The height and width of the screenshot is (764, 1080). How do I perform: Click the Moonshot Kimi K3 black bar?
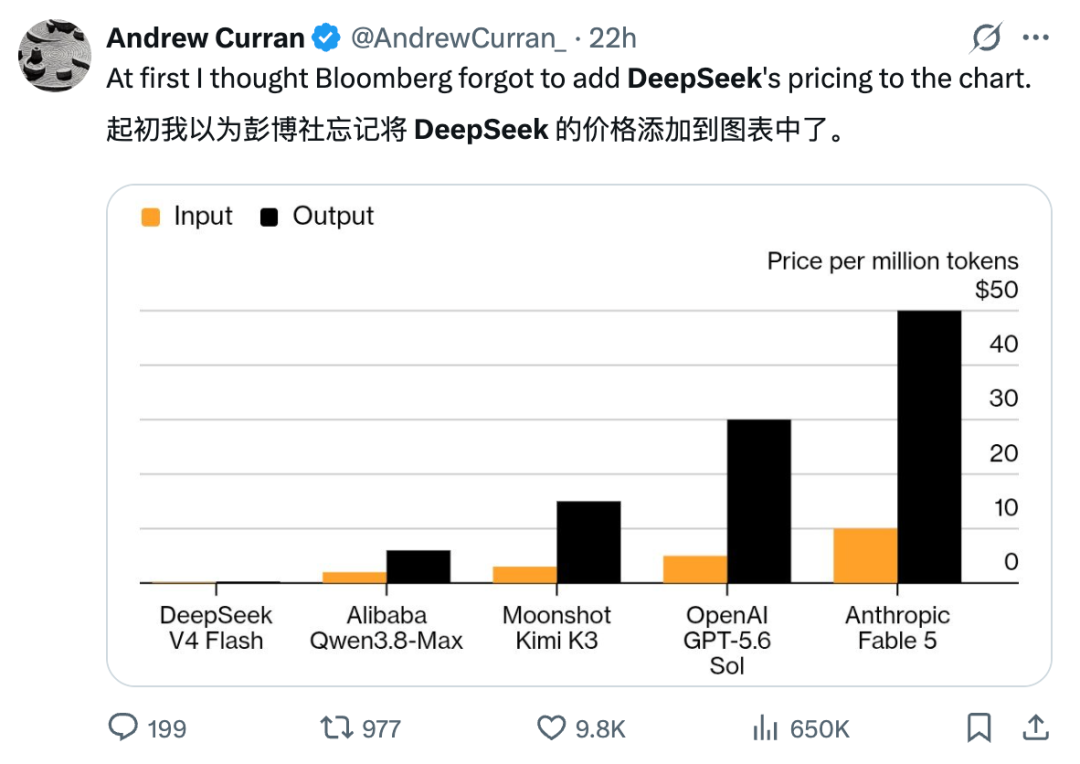[x=589, y=542]
